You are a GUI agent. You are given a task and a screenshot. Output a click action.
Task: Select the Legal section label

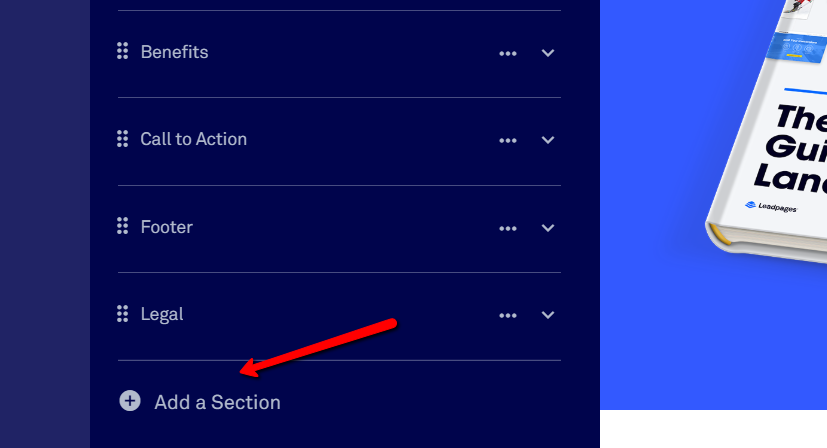161,314
